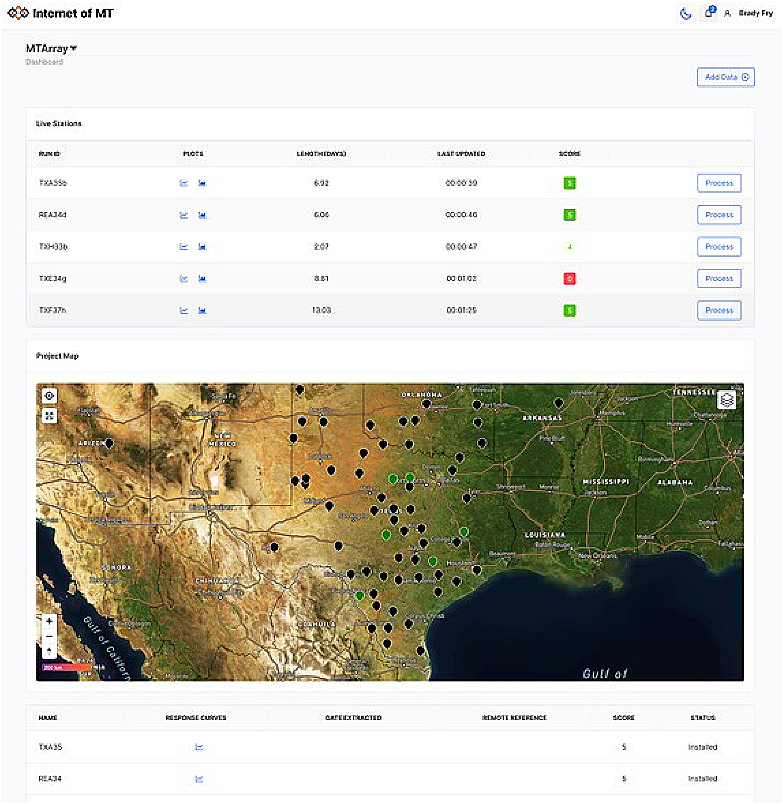Open response curves for TXA35
Screen dimensions: 783x804
point(199,747)
